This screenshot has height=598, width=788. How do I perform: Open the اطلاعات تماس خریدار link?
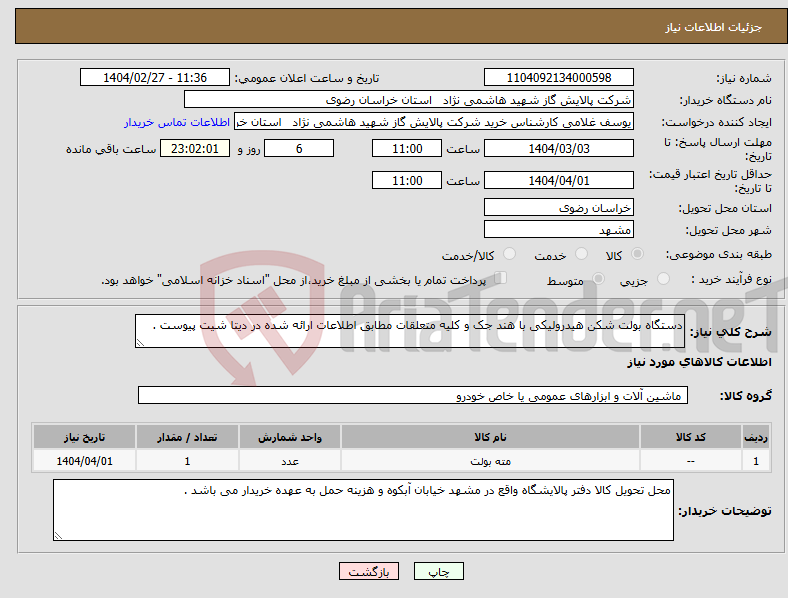point(177,122)
